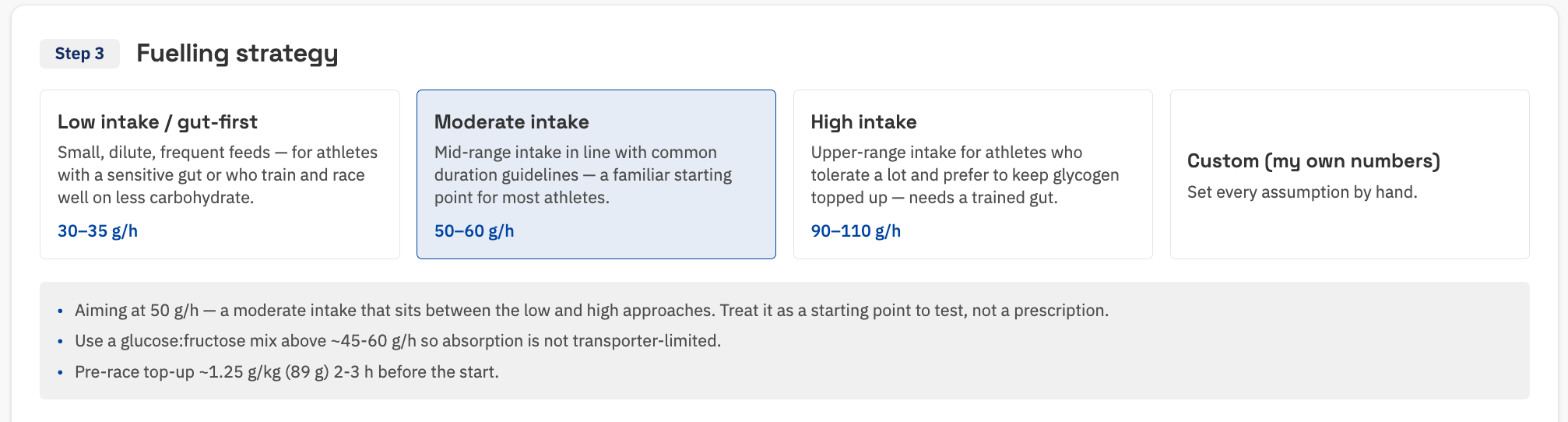Click the glucose:fructose mix bullet note

pos(398,341)
